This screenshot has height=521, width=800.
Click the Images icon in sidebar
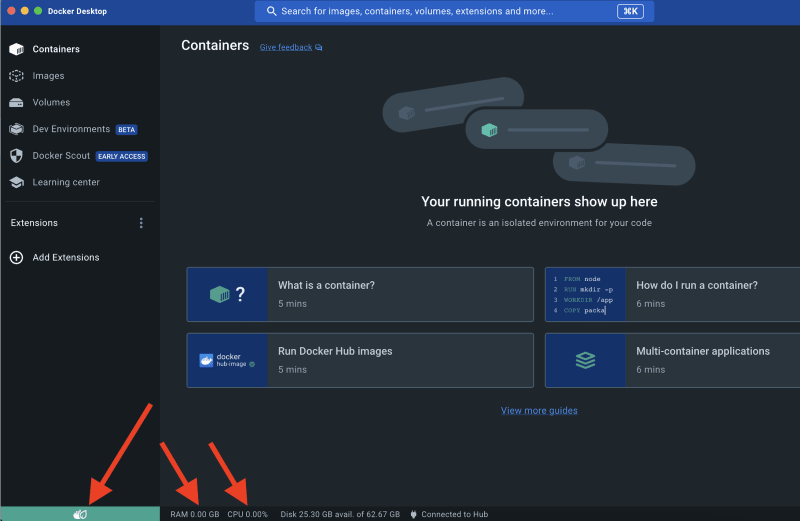tap(16, 76)
